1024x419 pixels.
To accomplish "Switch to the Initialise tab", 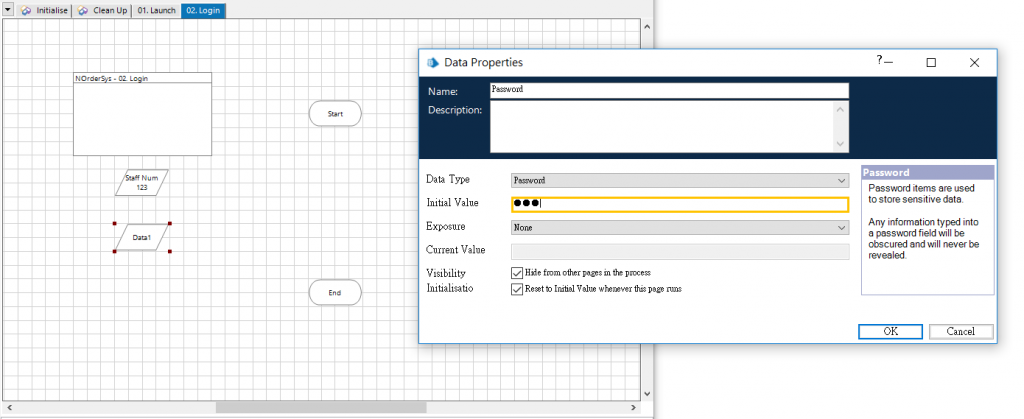I will click(44, 10).
